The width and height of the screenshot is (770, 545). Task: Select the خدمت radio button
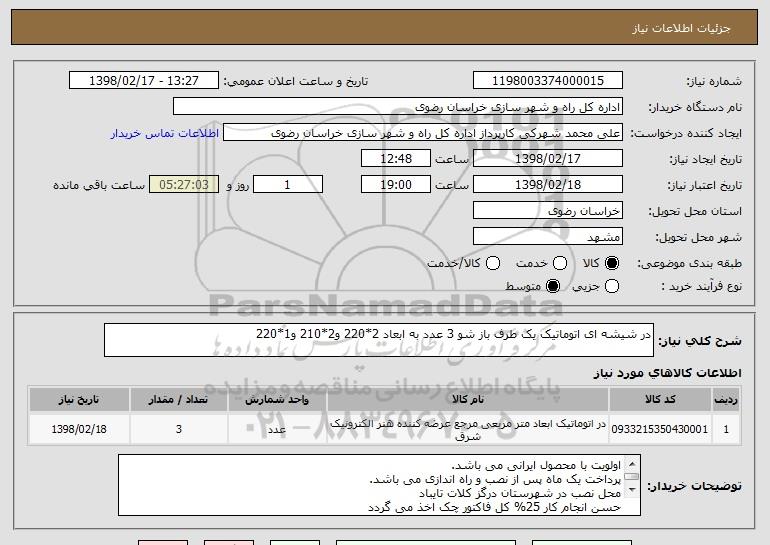pos(560,263)
